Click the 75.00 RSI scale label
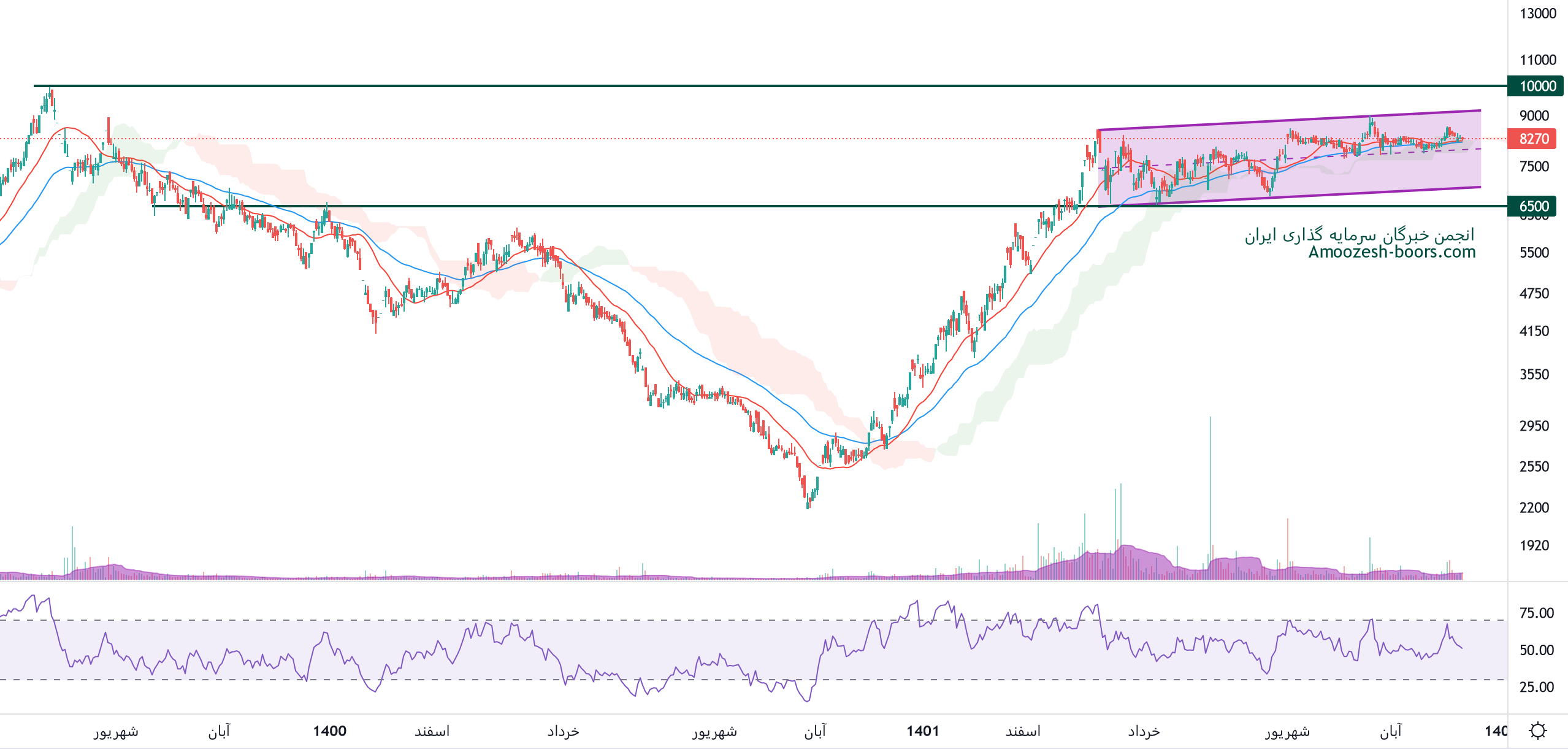This screenshot has width=1568, height=749. click(1536, 613)
